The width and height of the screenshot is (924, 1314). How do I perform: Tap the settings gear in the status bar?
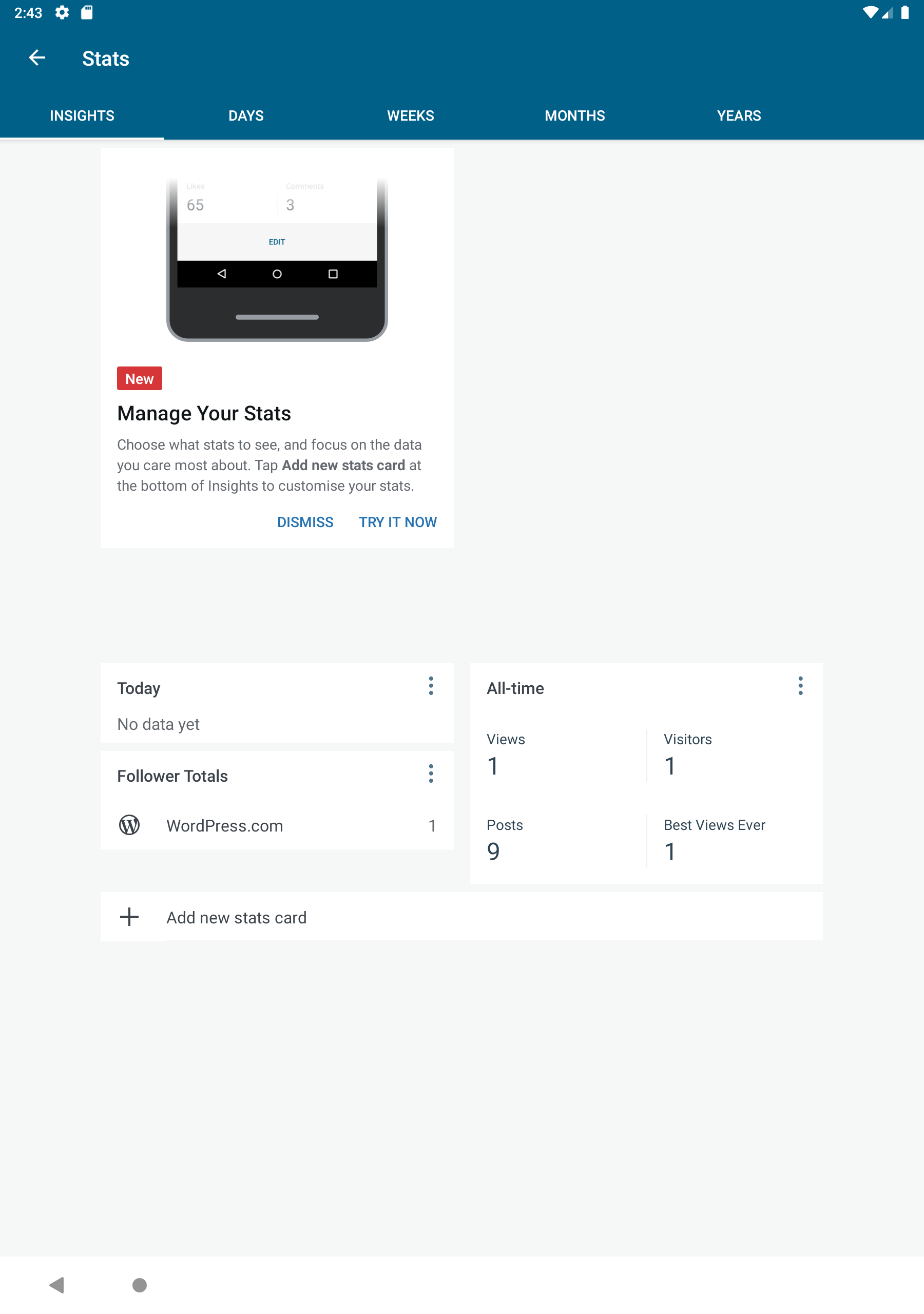click(62, 13)
